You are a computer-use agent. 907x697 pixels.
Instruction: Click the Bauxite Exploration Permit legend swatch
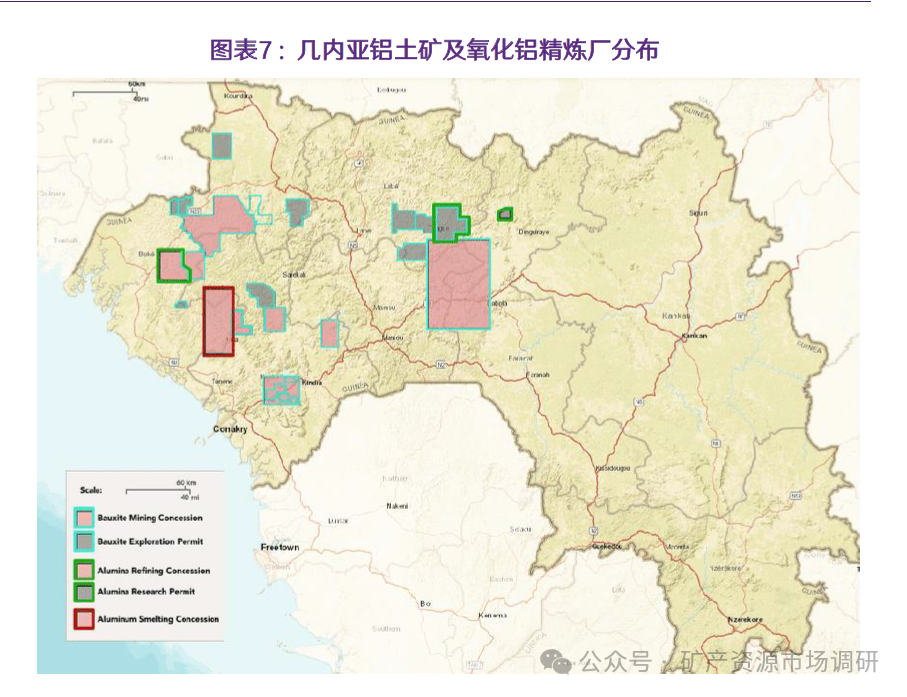(x=84, y=541)
